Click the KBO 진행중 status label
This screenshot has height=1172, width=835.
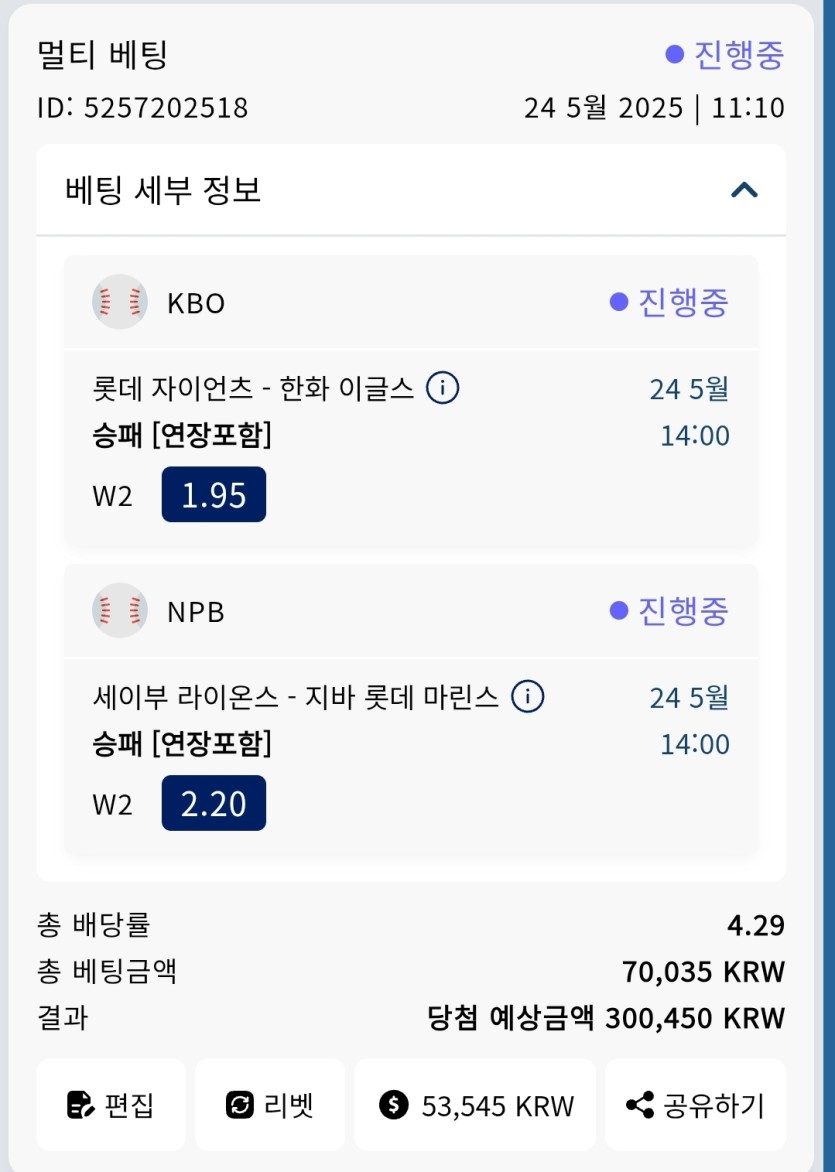point(669,302)
